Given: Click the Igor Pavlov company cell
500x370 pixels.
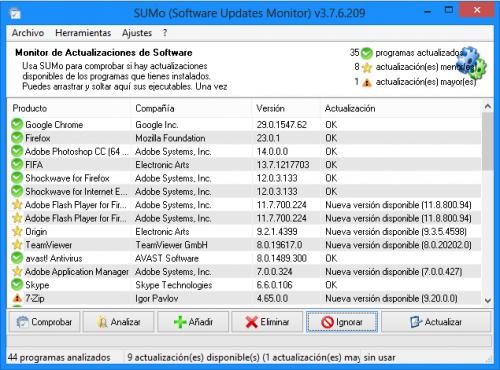Looking at the screenshot, I should [x=156, y=298].
